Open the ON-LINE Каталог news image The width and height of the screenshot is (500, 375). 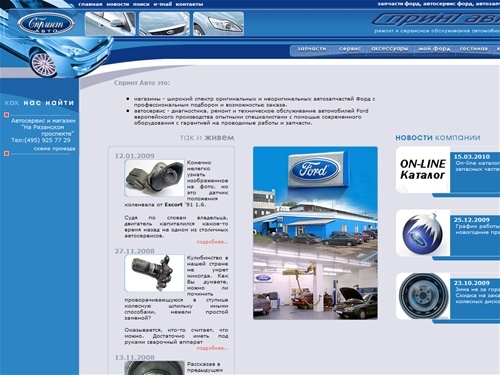(x=423, y=170)
